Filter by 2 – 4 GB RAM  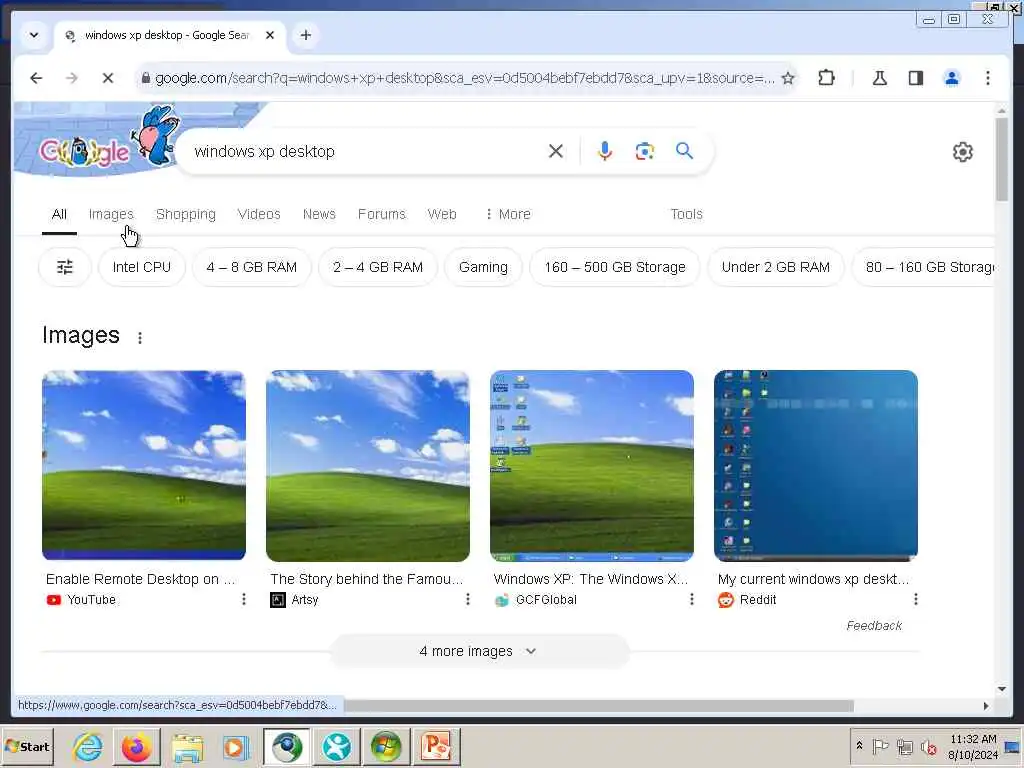tap(377, 267)
